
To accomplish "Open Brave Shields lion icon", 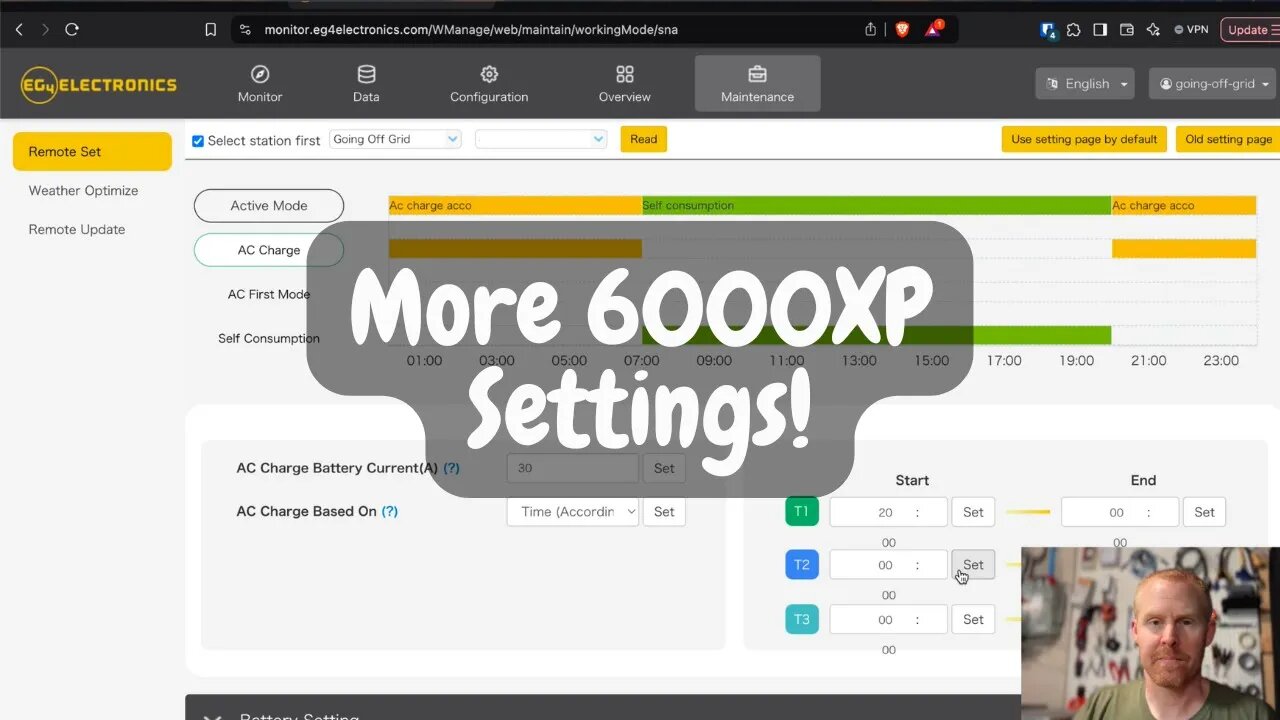I will coord(902,30).
